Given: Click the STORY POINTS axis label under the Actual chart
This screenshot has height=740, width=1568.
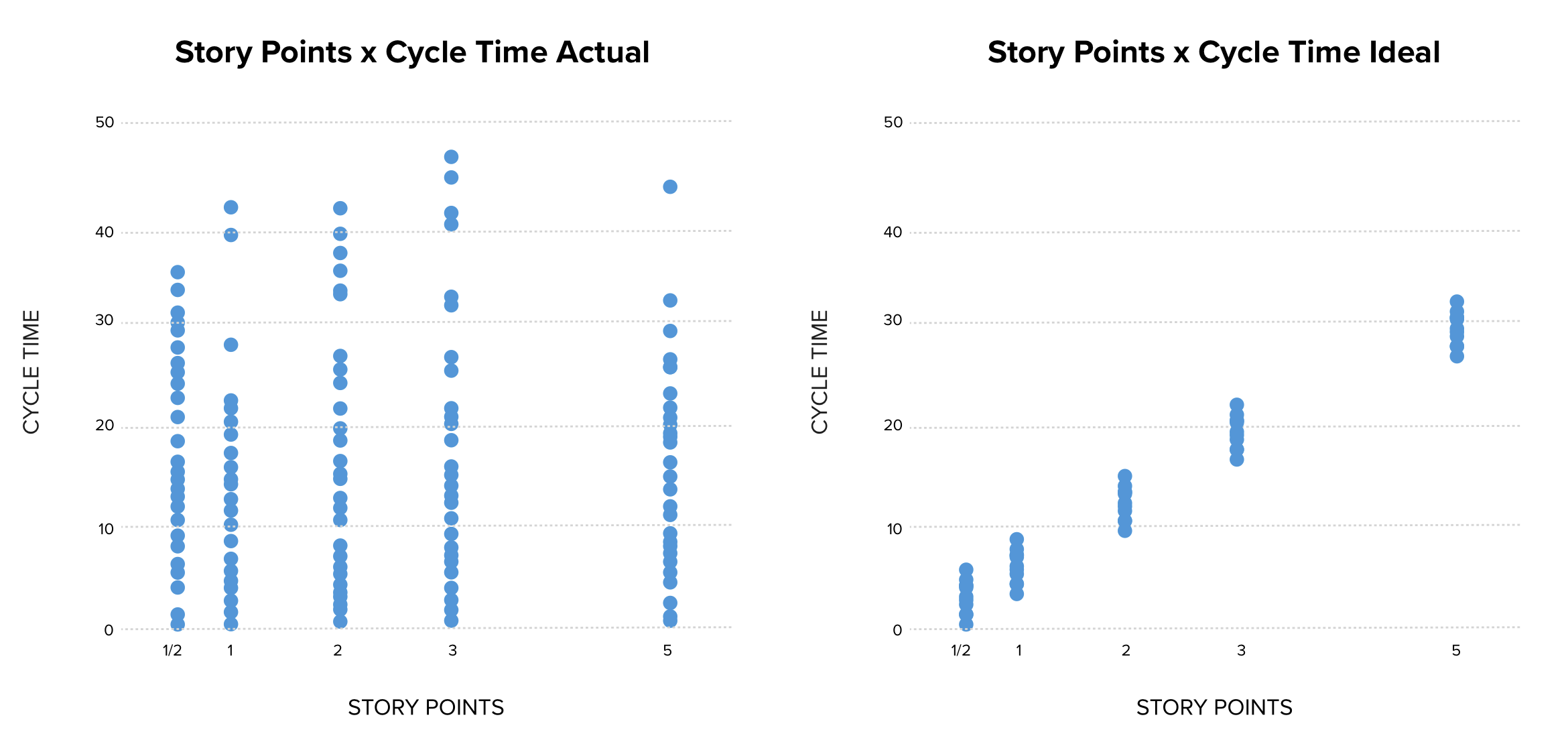Looking at the screenshot, I should point(426,708).
